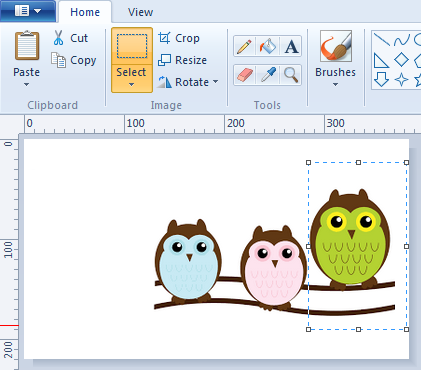Screen dimensions: 421x370
Task: Choose the down arrow shape
Action: pos(381,80)
